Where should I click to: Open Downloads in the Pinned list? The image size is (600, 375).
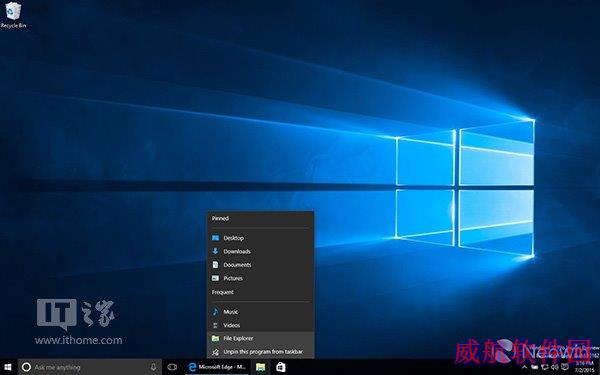[x=261, y=251]
